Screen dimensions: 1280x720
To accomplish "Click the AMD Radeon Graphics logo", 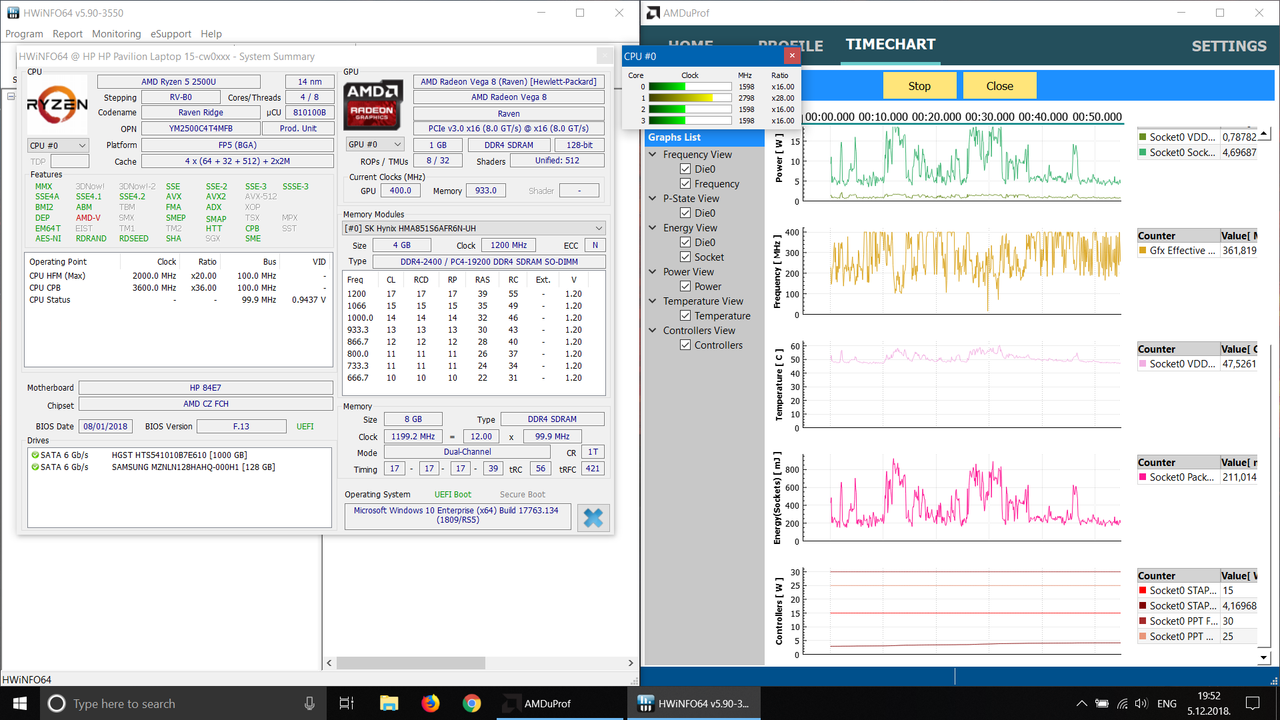I will tap(373, 105).
